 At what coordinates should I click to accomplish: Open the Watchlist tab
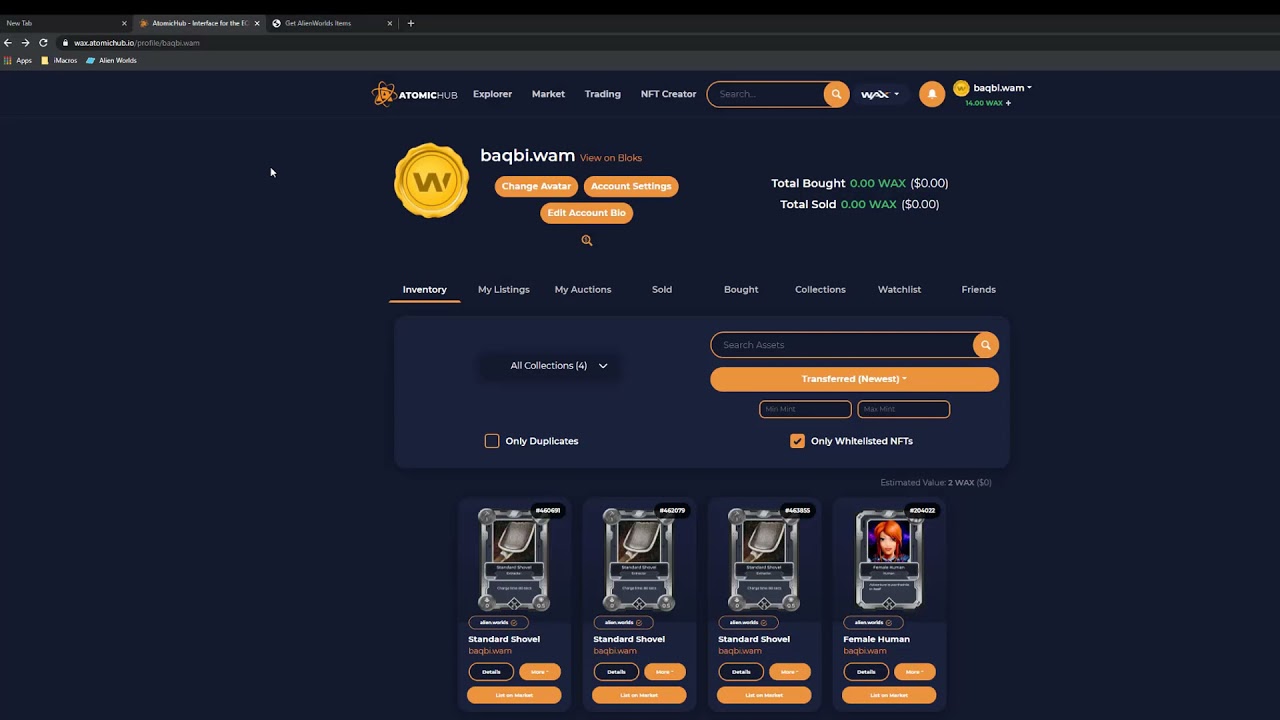[899, 289]
